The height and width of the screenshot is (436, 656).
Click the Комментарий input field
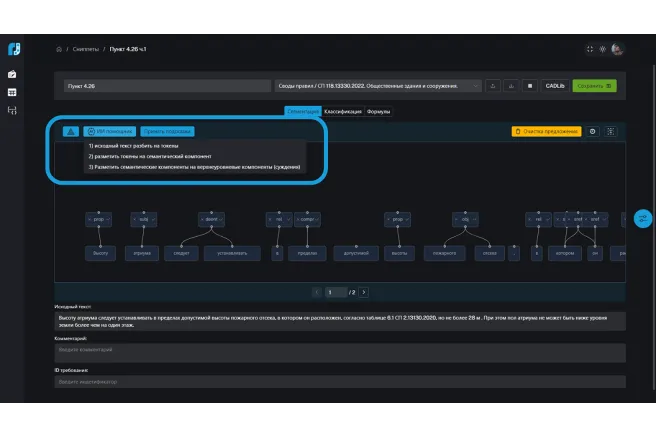click(340, 350)
